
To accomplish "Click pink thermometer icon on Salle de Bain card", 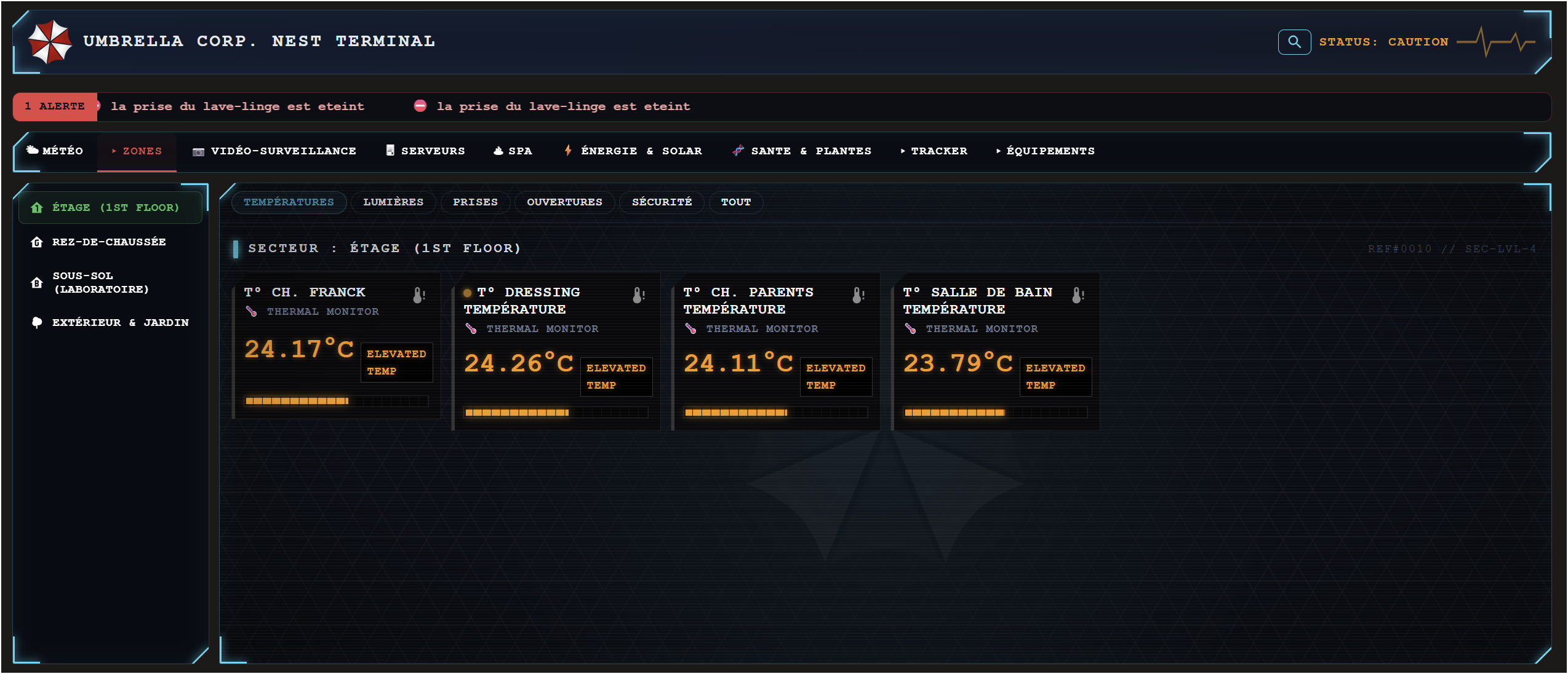I will click(910, 328).
